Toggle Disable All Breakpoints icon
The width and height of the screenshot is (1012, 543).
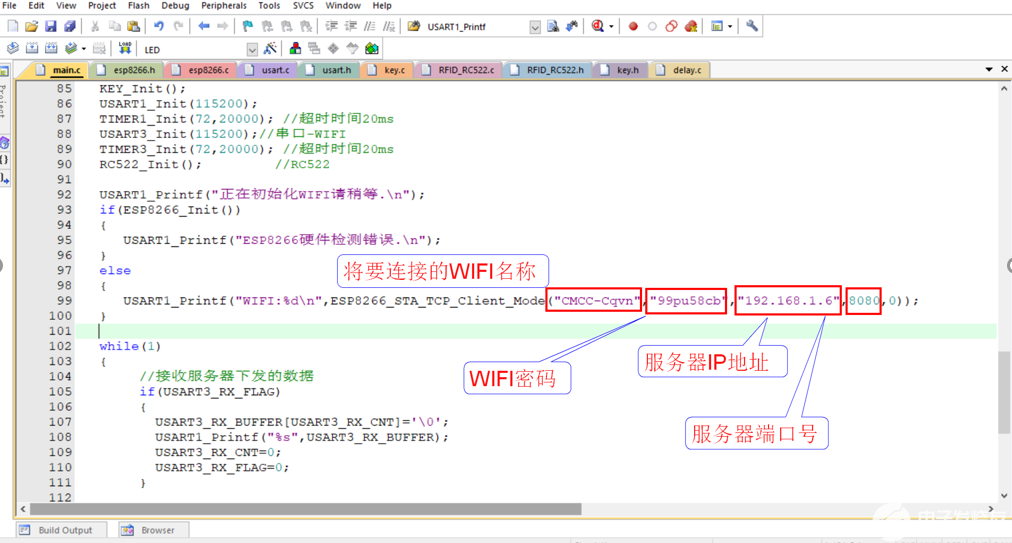(x=671, y=26)
